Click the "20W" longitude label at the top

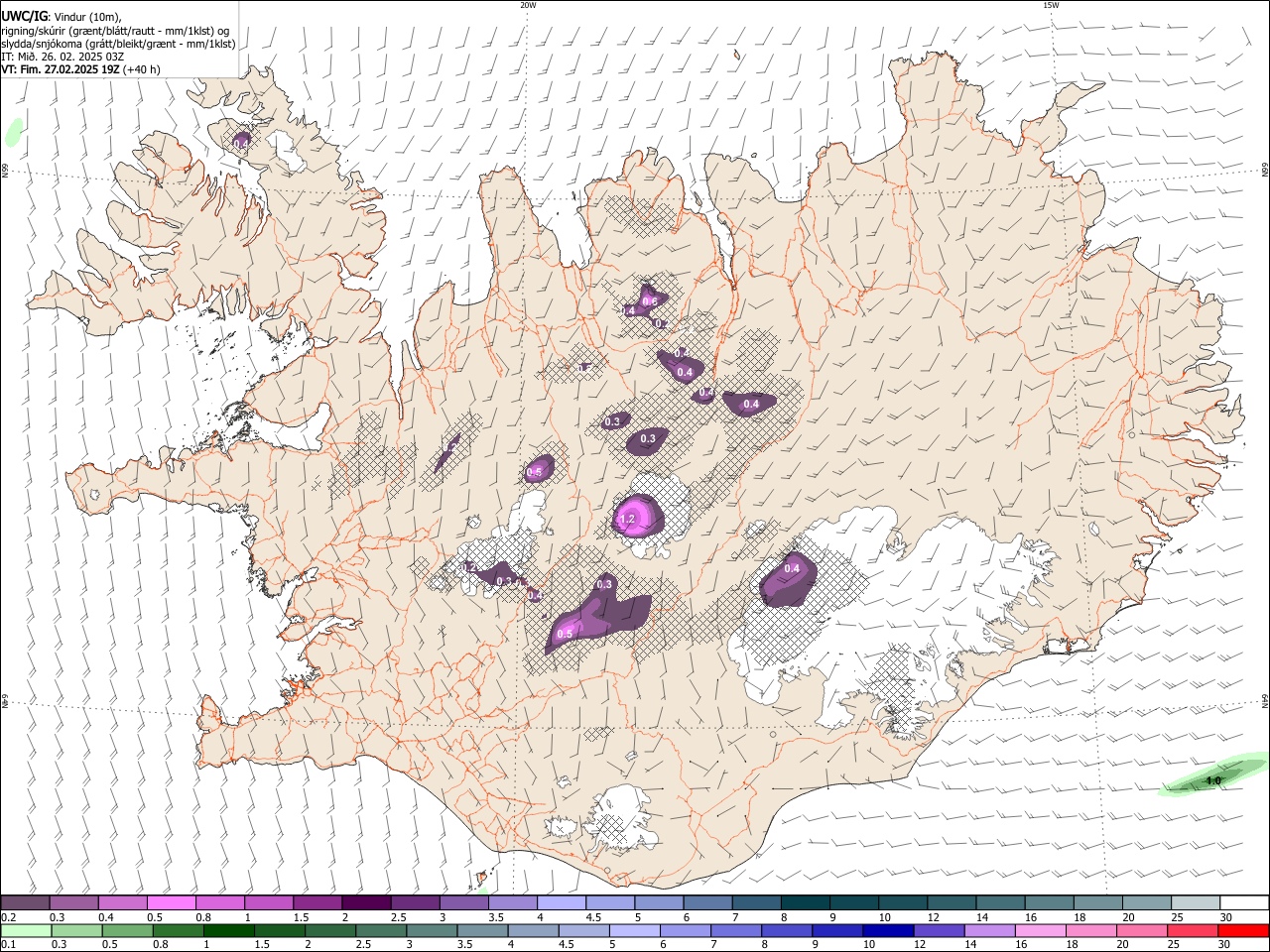tap(528, 5)
